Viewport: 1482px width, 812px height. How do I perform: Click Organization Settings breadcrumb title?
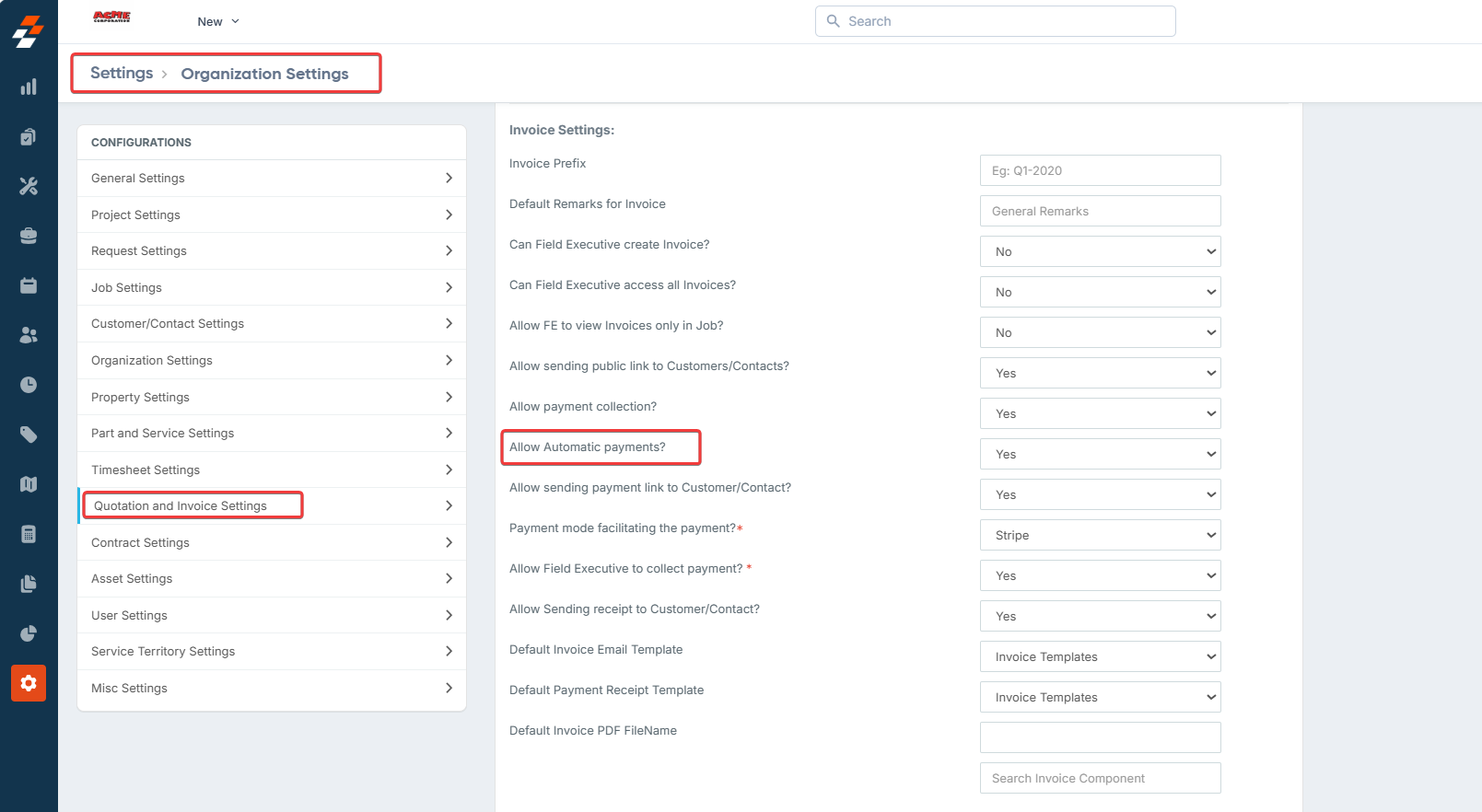[264, 74]
